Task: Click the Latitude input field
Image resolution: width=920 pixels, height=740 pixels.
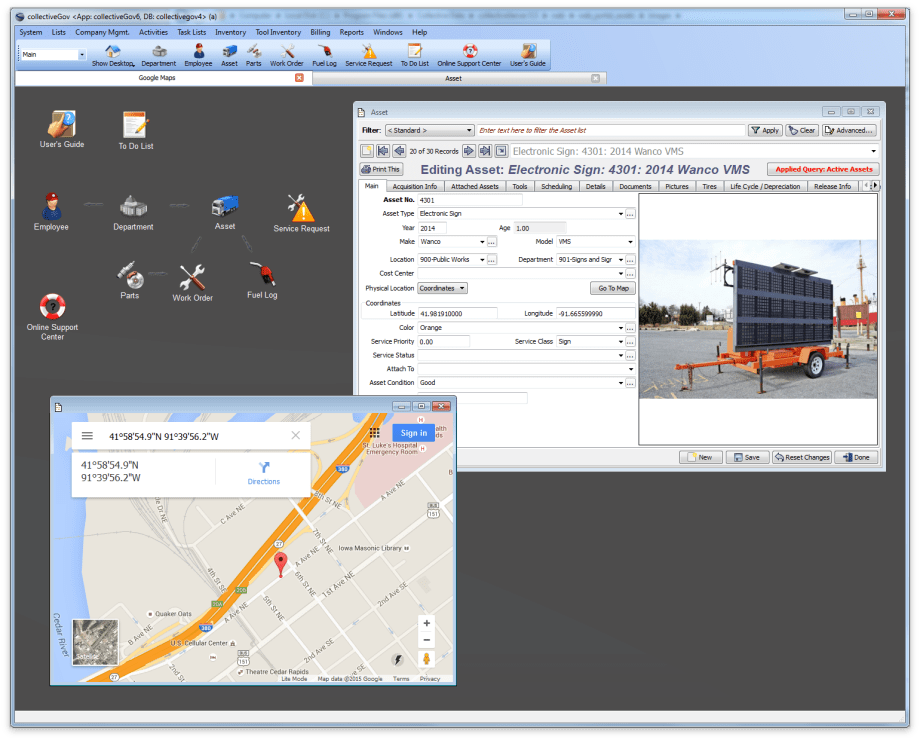Action: tap(457, 313)
